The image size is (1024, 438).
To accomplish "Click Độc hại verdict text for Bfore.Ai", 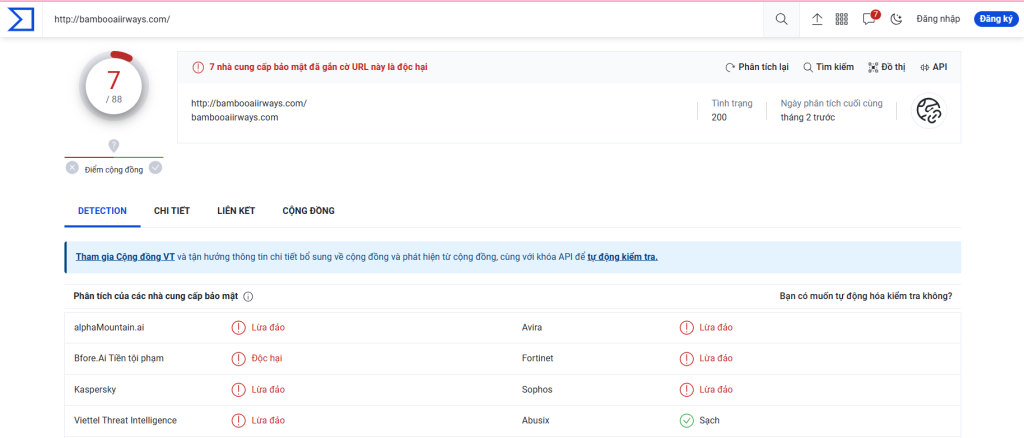I will [266, 358].
